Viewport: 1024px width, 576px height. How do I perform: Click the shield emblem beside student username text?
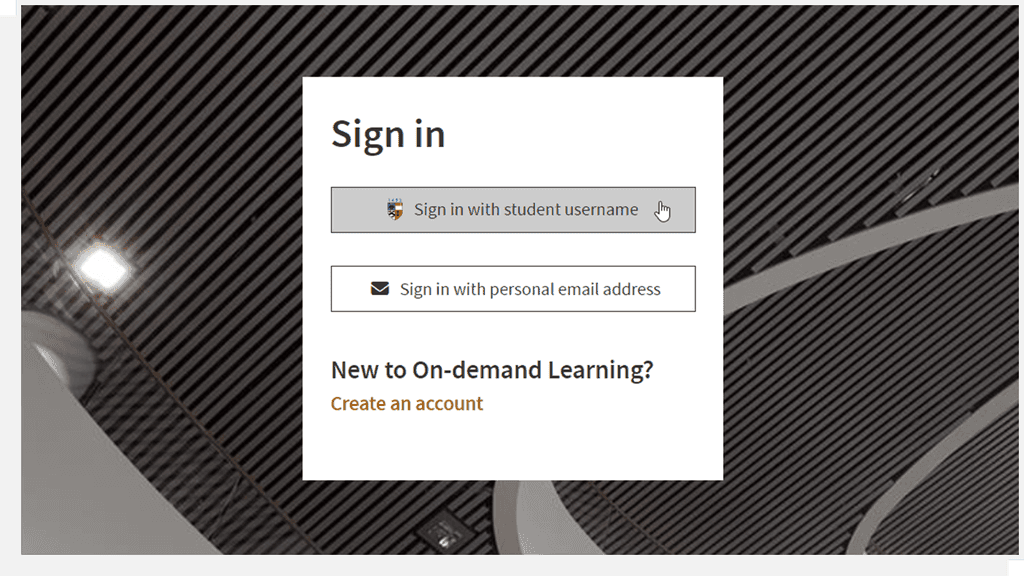[394, 209]
